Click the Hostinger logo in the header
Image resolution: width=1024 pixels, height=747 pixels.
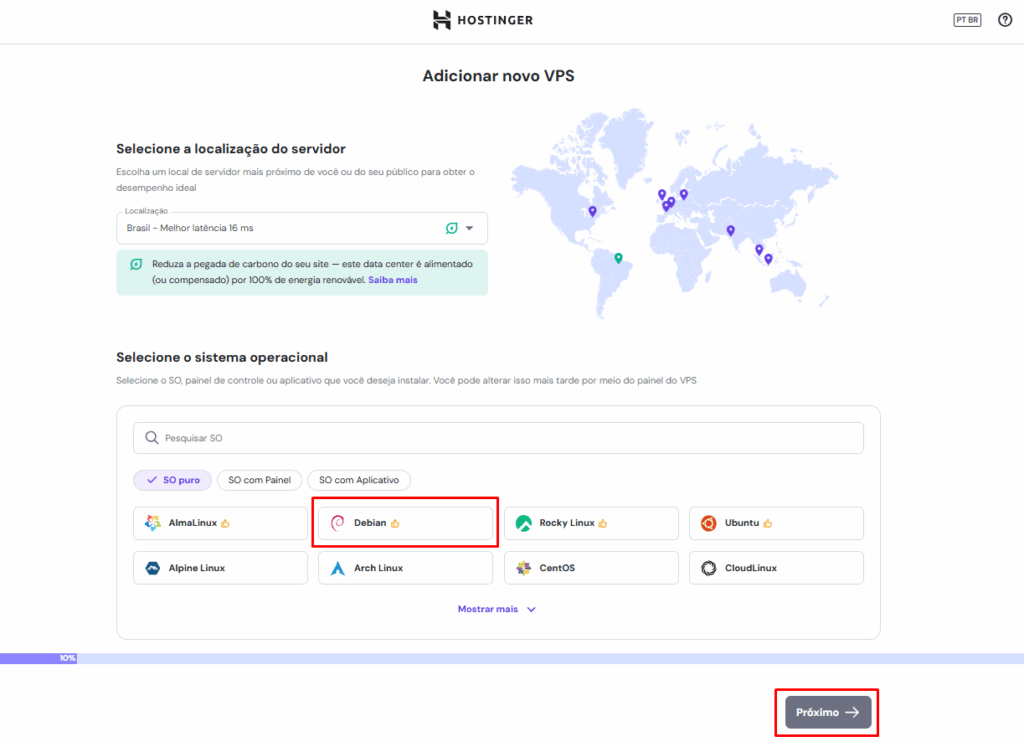tap(483, 20)
